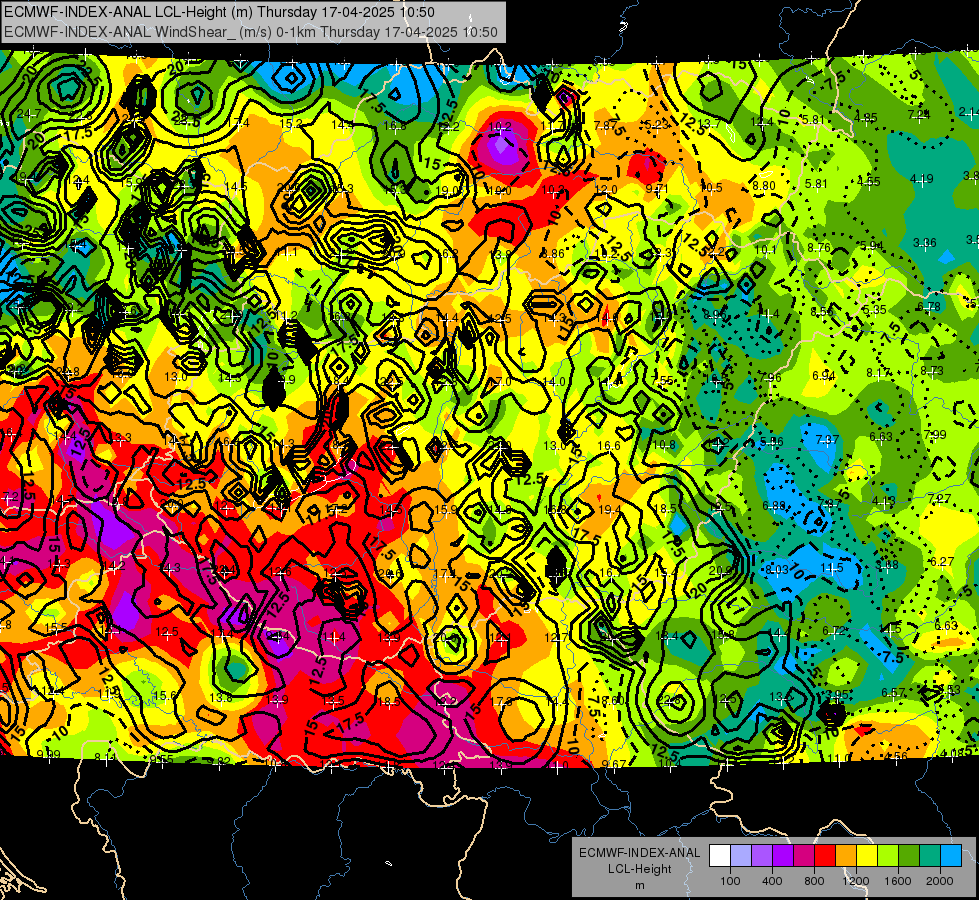The height and width of the screenshot is (900, 979).
Task: Click the map value 3.95
Action: [837, 695]
